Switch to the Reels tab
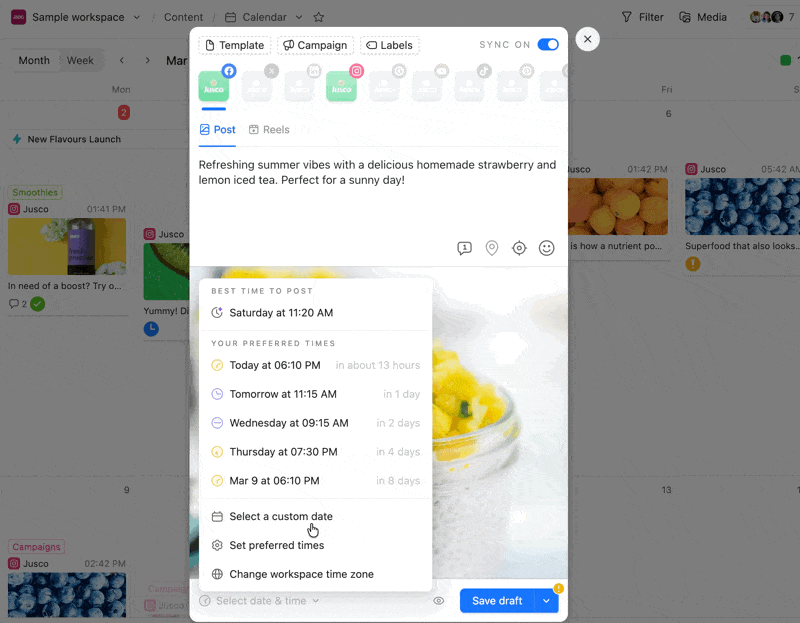 click(x=269, y=130)
